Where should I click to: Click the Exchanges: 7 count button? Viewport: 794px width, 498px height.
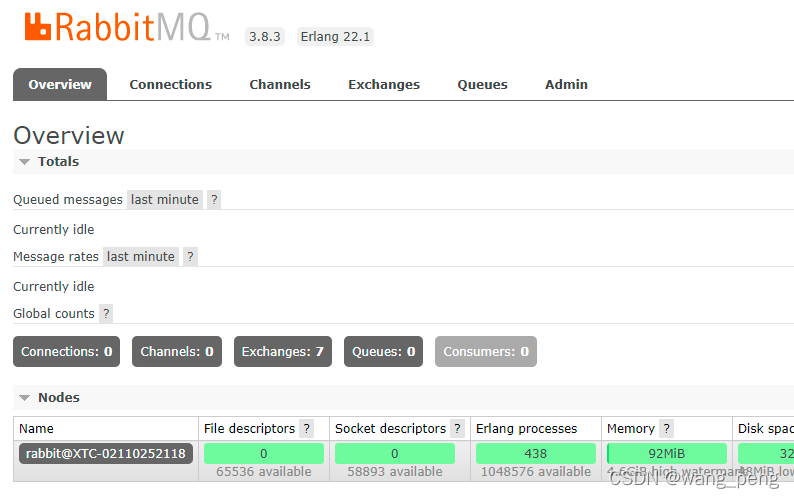tap(283, 352)
